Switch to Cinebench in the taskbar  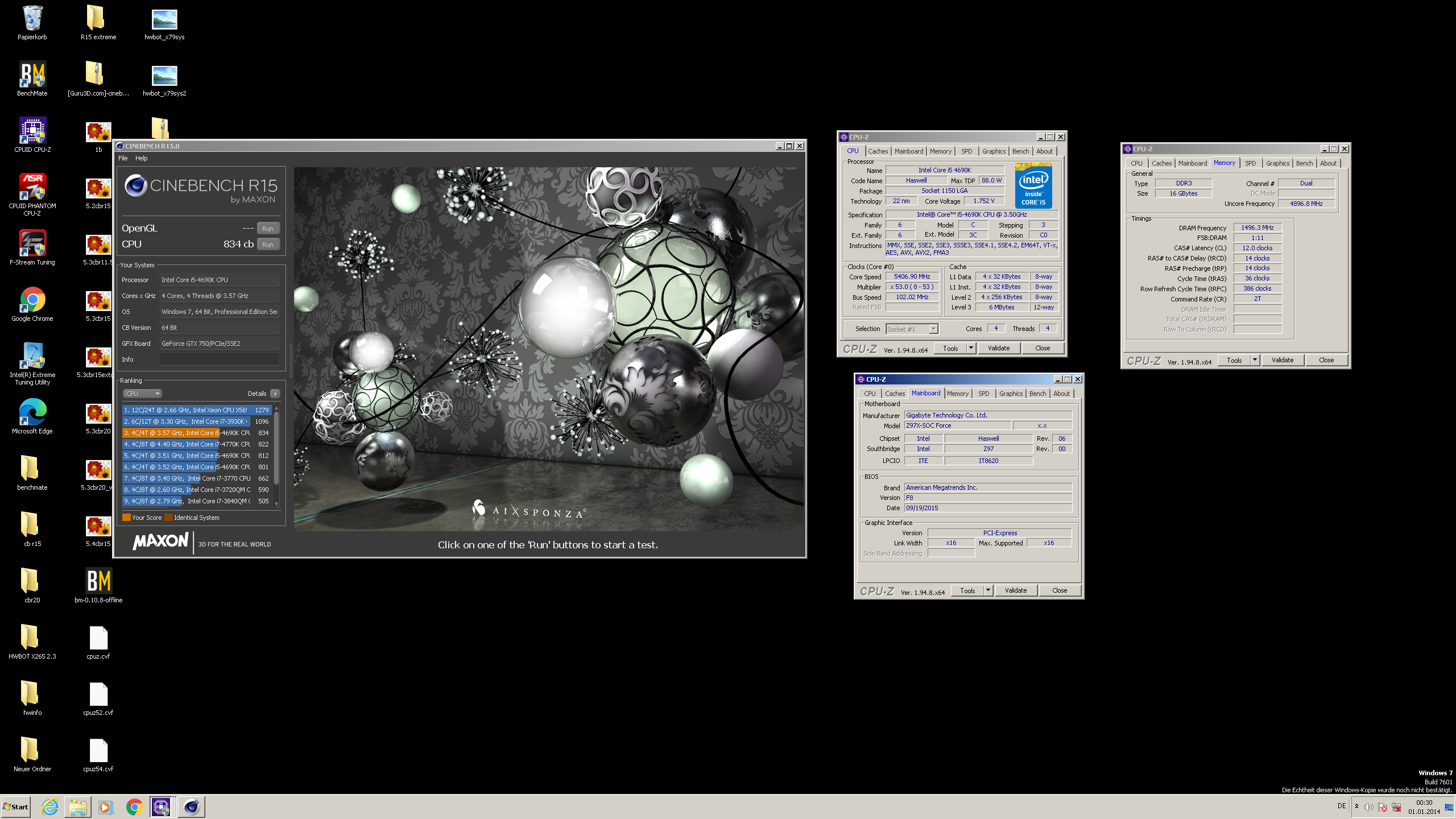click(x=191, y=806)
